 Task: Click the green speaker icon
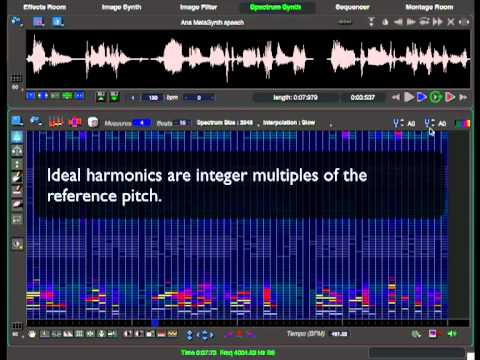coord(452,333)
